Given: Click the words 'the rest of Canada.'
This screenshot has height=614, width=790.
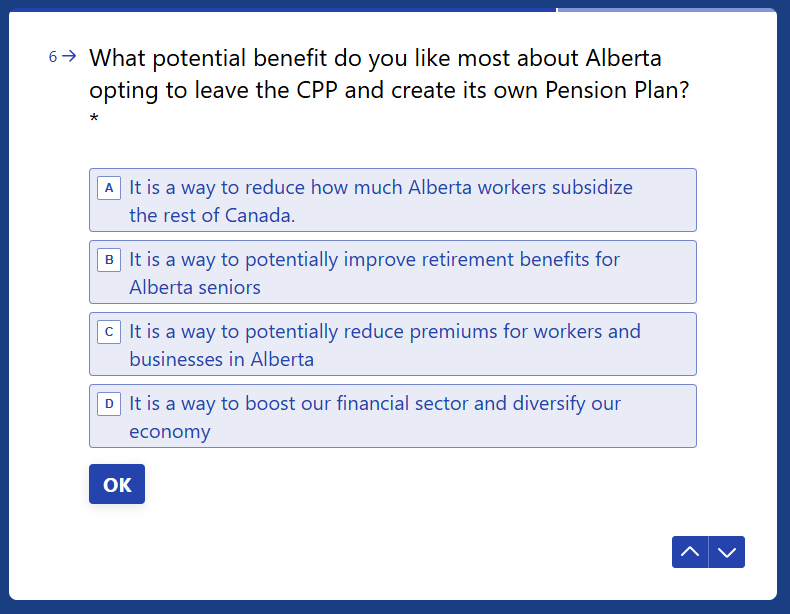Looking at the screenshot, I should pyautogui.click(x=212, y=215).
